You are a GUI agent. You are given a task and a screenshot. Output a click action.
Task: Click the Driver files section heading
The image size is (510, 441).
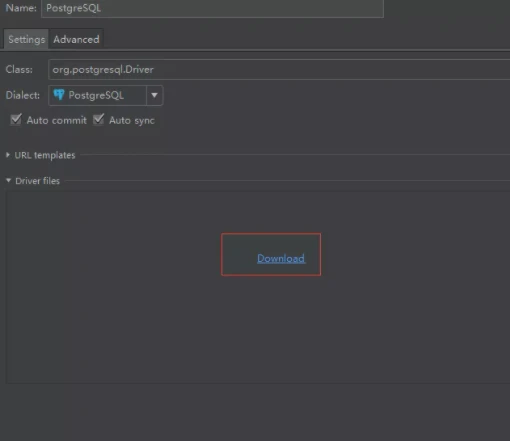point(37,181)
